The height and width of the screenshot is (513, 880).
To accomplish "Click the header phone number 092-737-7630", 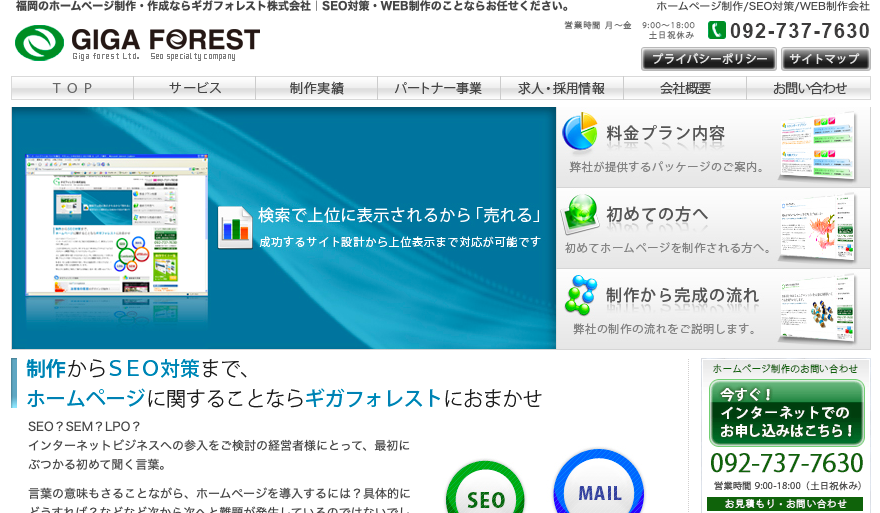I will click(800, 31).
